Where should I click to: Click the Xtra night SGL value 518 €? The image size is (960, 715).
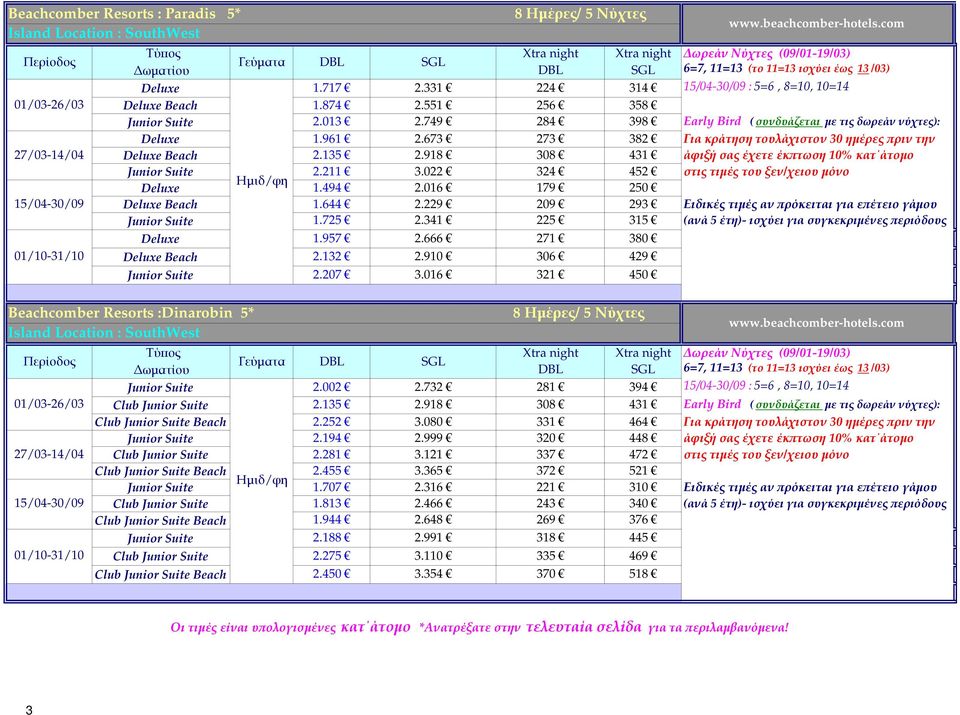point(642,574)
